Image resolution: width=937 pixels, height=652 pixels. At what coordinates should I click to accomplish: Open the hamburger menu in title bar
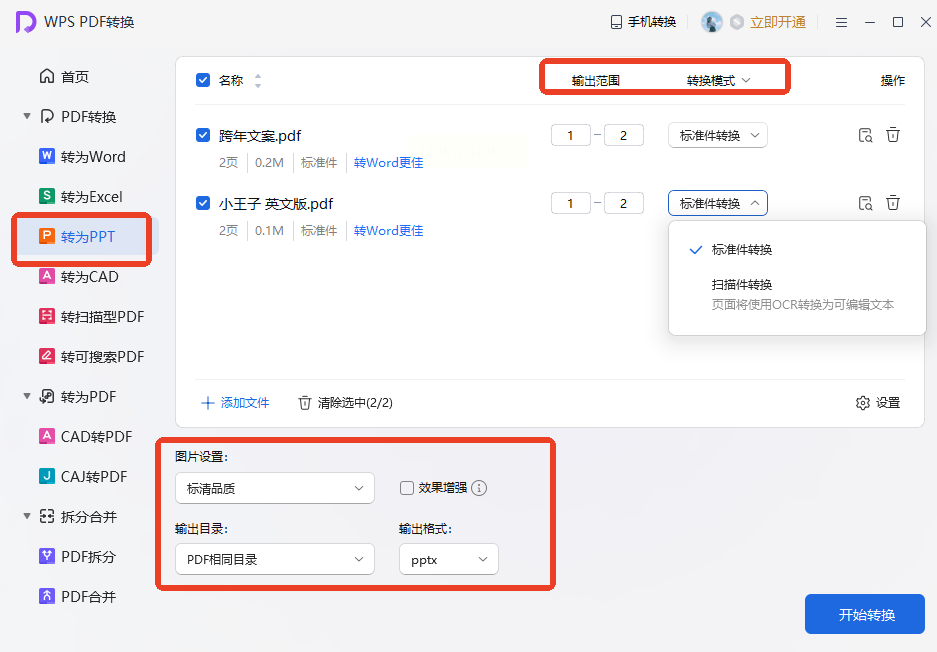[841, 23]
